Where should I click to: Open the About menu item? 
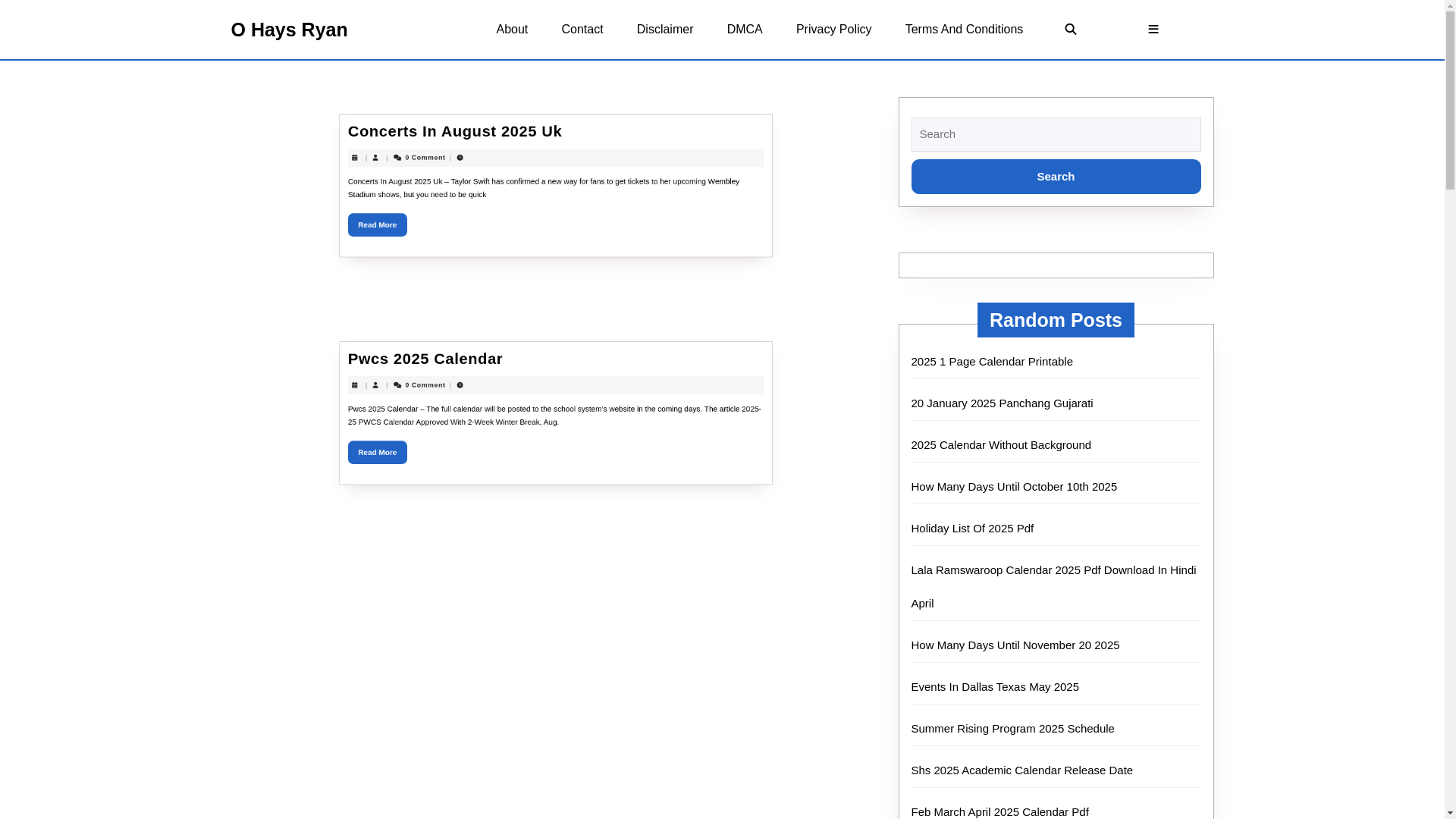[512, 30]
